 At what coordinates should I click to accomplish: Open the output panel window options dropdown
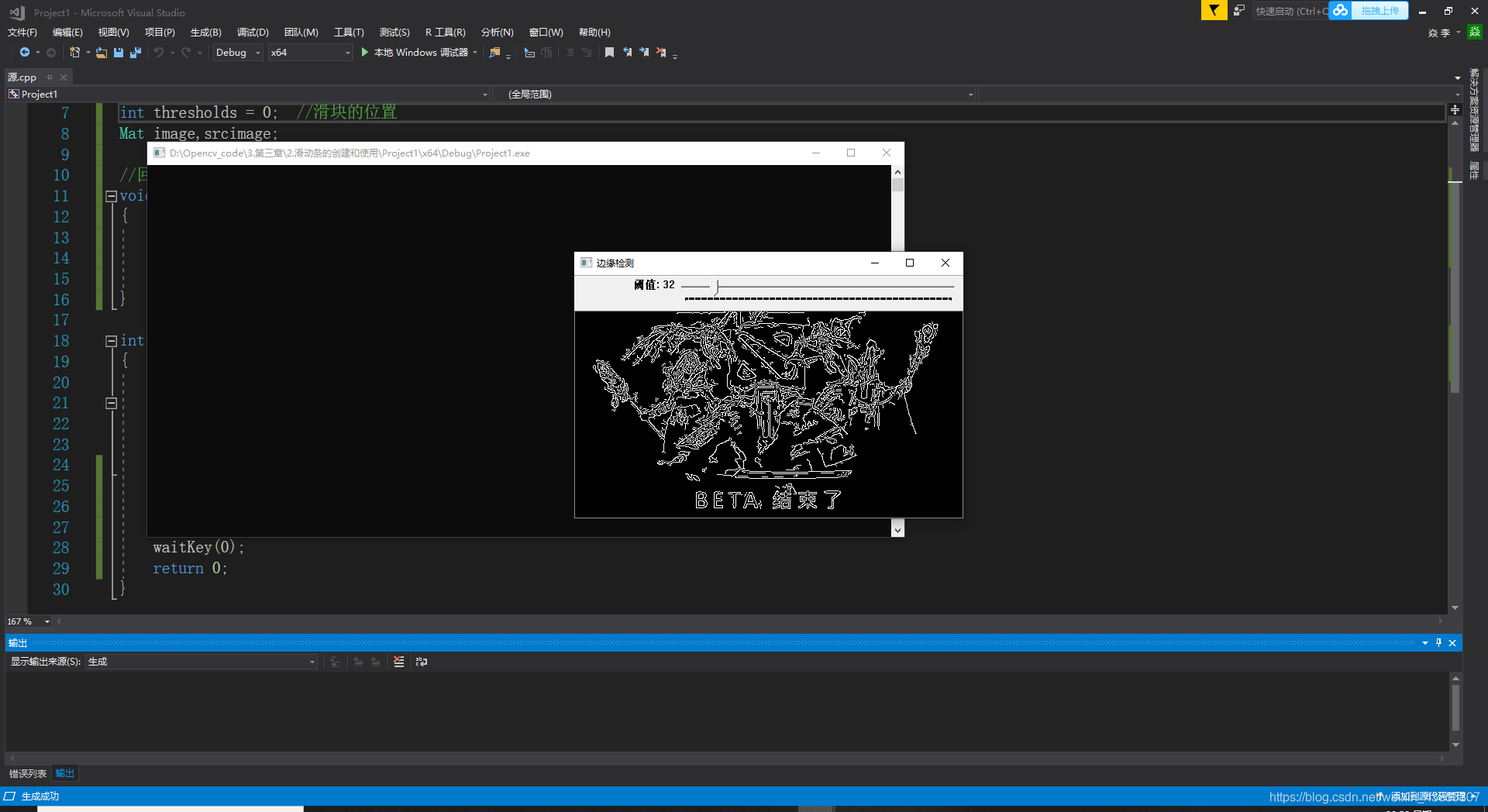coord(1425,642)
